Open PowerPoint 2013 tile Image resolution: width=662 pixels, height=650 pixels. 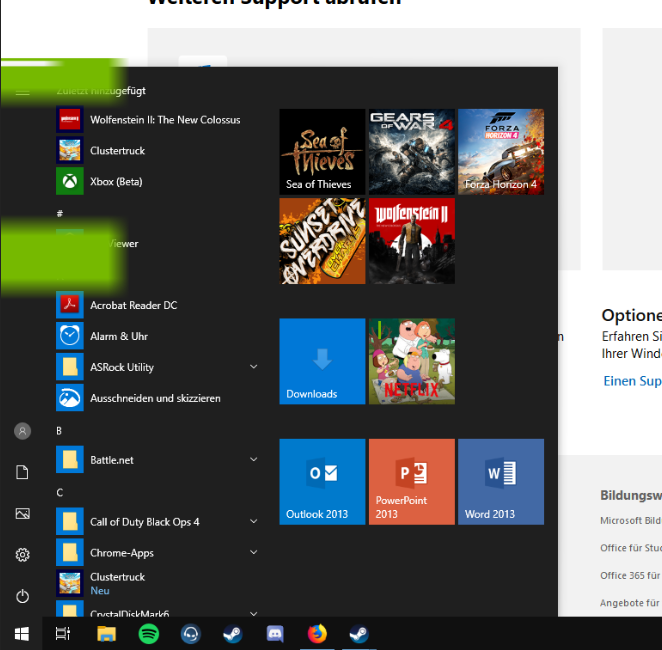(412, 482)
